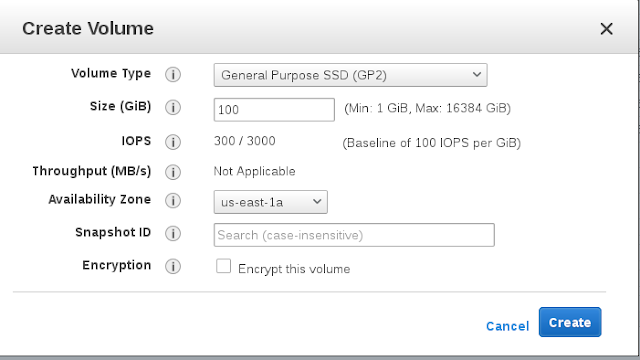Click the blue Create button

click(x=570, y=322)
